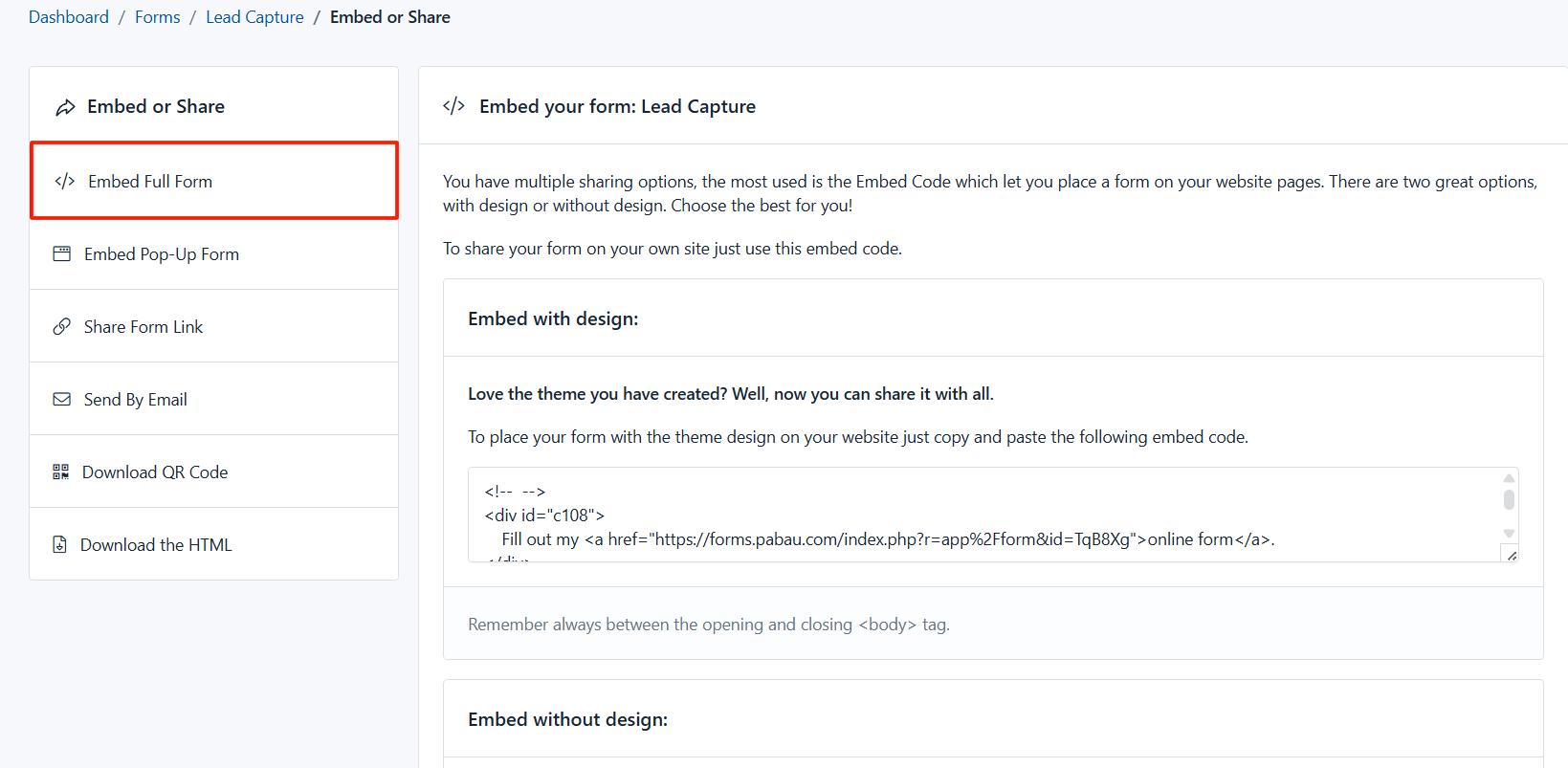
Task: Click the 'Embed with design:' heading
Action: click(553, 319)
